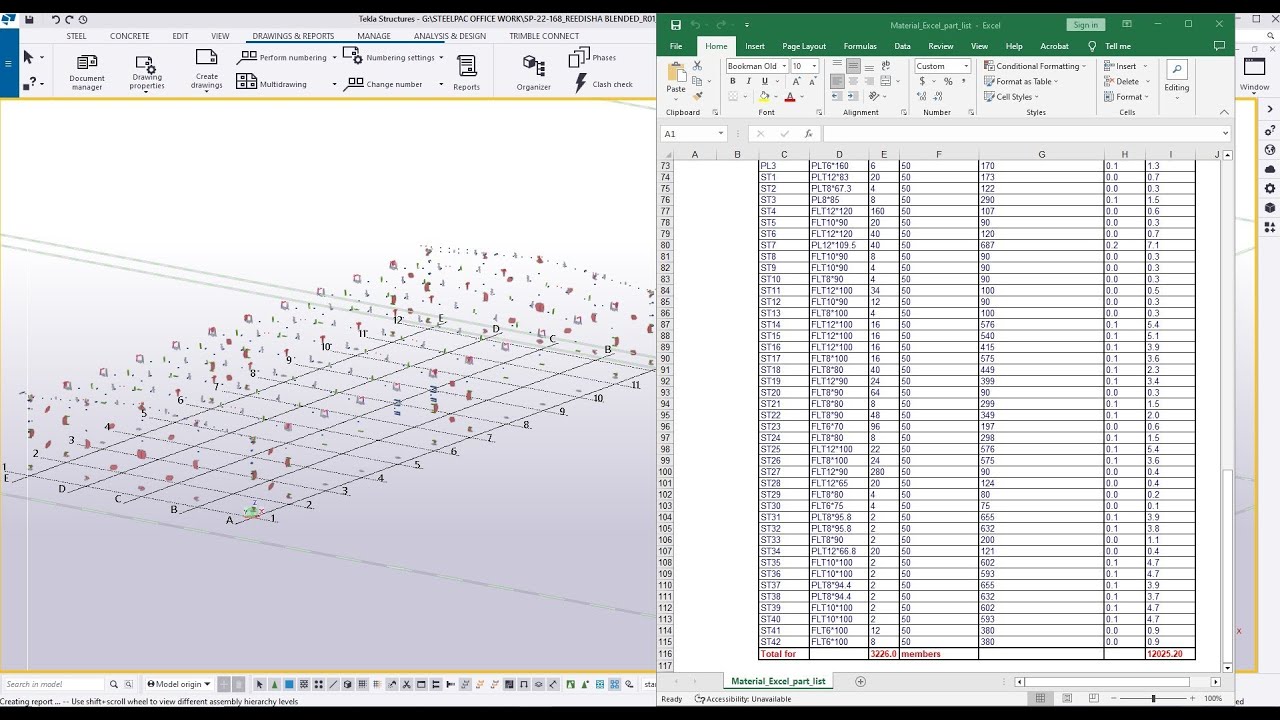Open the Reports tool in Tekla

pos(466,72)
